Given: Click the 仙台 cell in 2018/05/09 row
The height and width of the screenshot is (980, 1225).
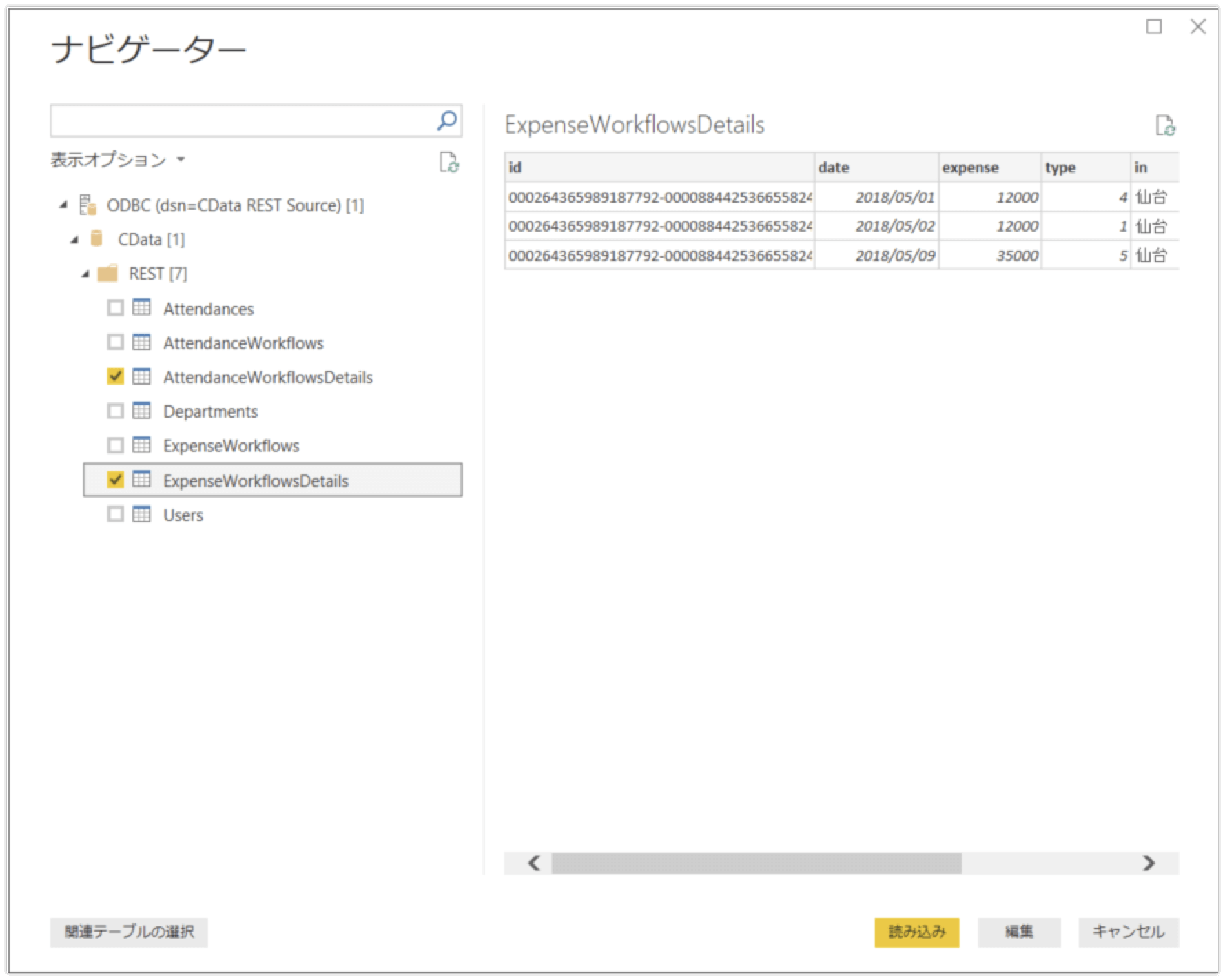Looking at the screenshot, I should pos(1155,255).
